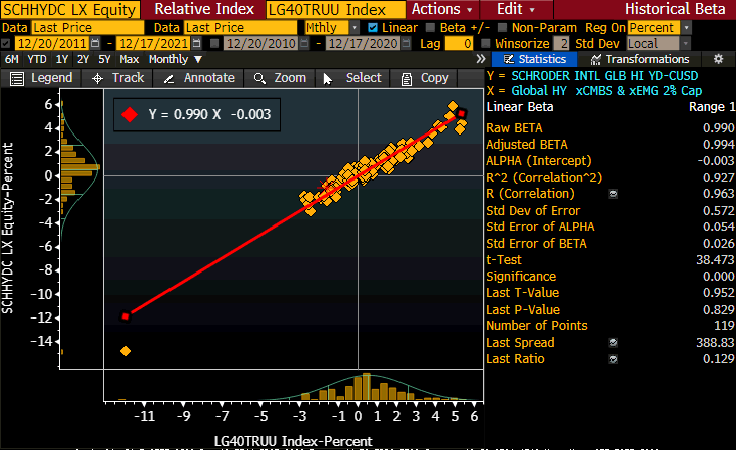Enable the Beta +/- checkbox

coord(431,28)
